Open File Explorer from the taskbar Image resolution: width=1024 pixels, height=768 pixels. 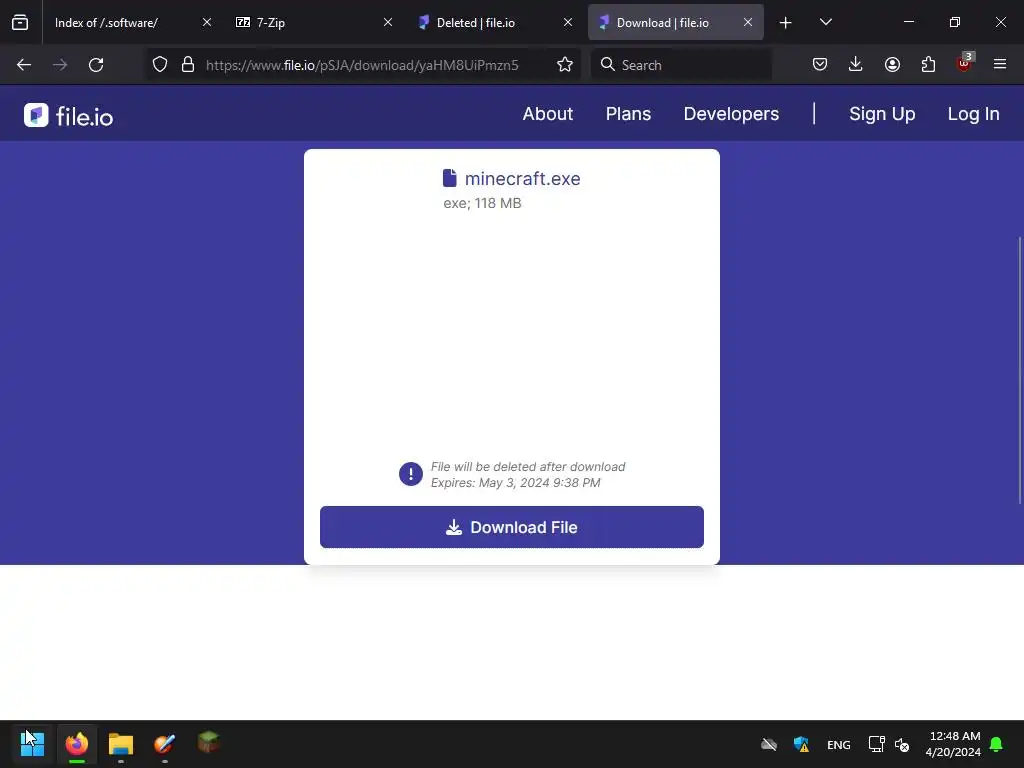click(121, 743)
